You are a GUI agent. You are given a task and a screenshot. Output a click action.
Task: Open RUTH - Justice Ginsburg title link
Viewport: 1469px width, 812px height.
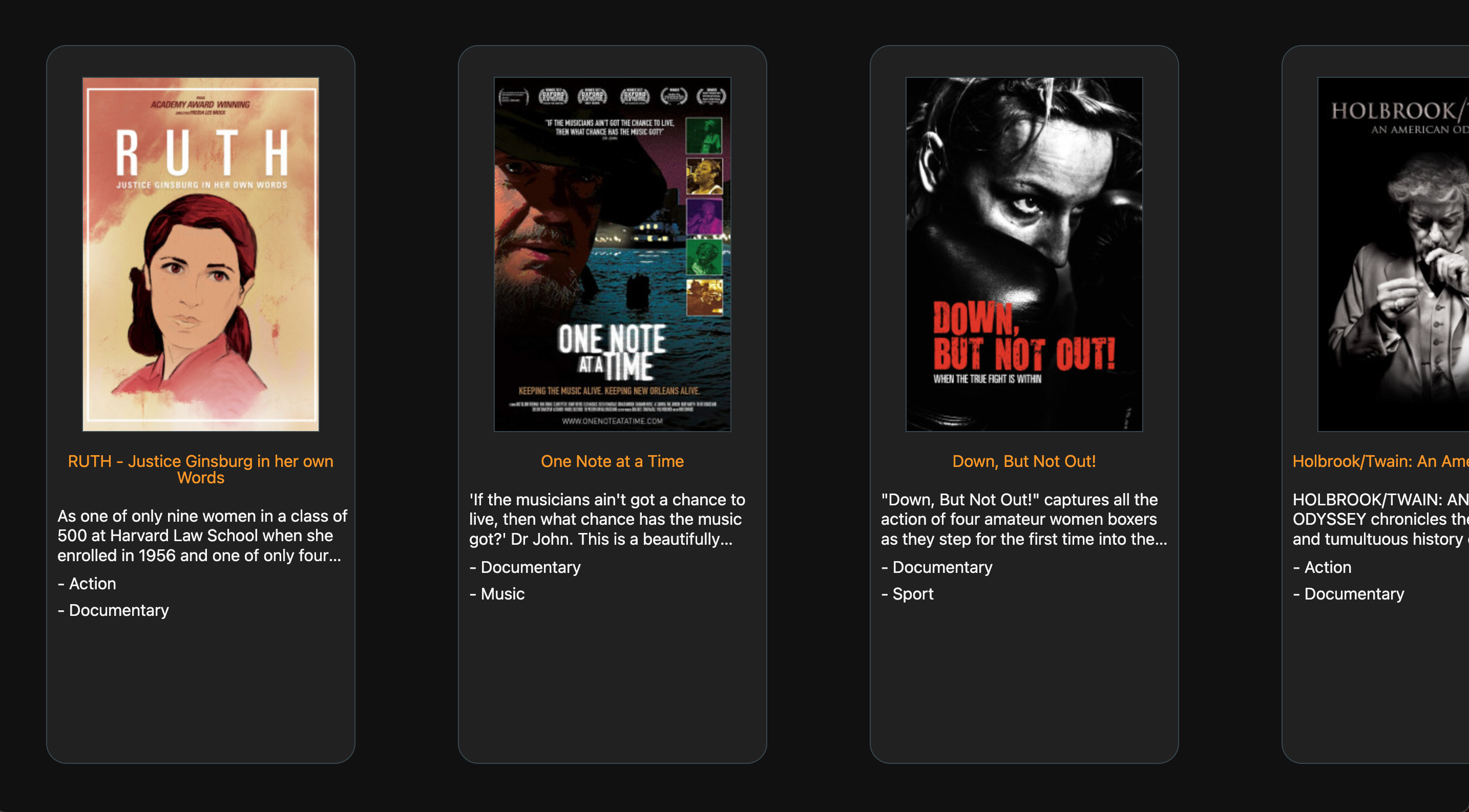[200, 469]
